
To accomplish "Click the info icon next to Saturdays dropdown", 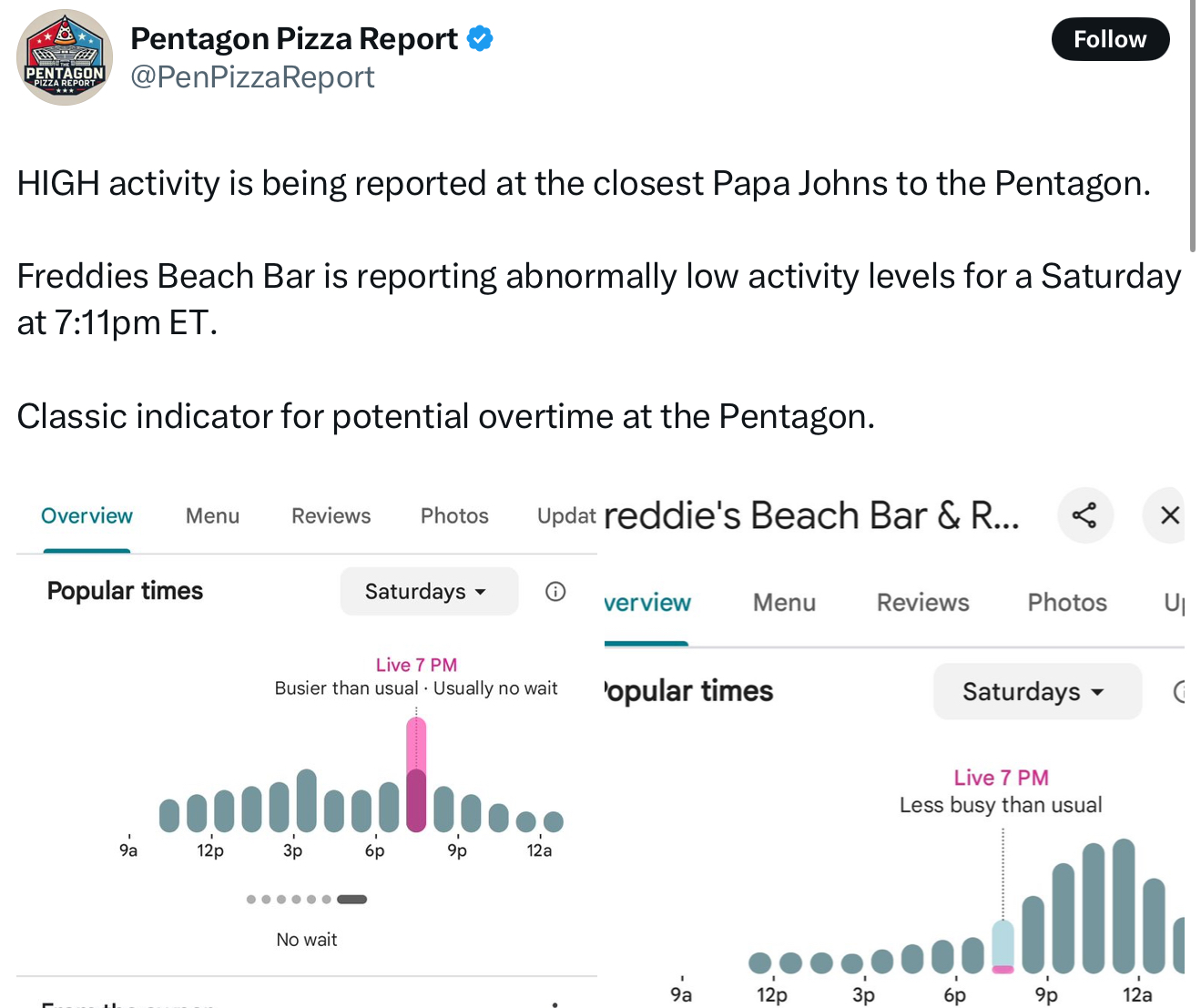I will point(555,592).
